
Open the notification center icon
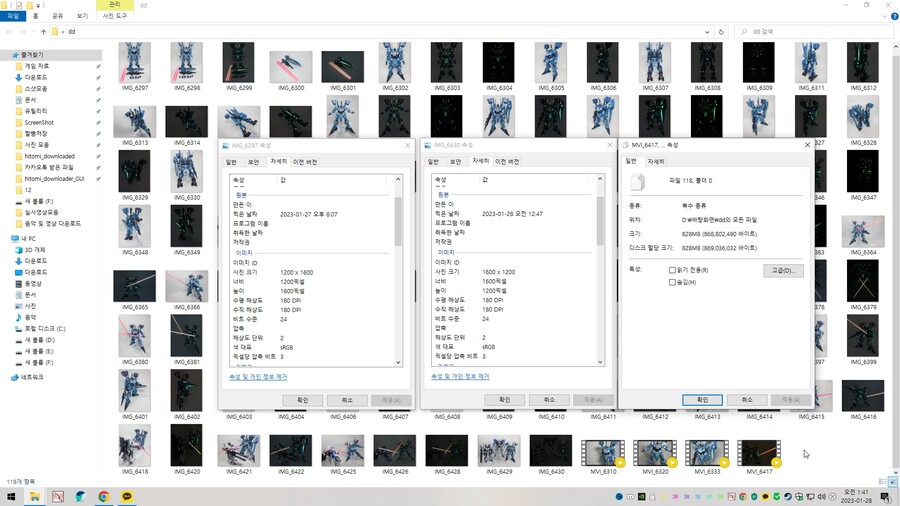point(886,497)
